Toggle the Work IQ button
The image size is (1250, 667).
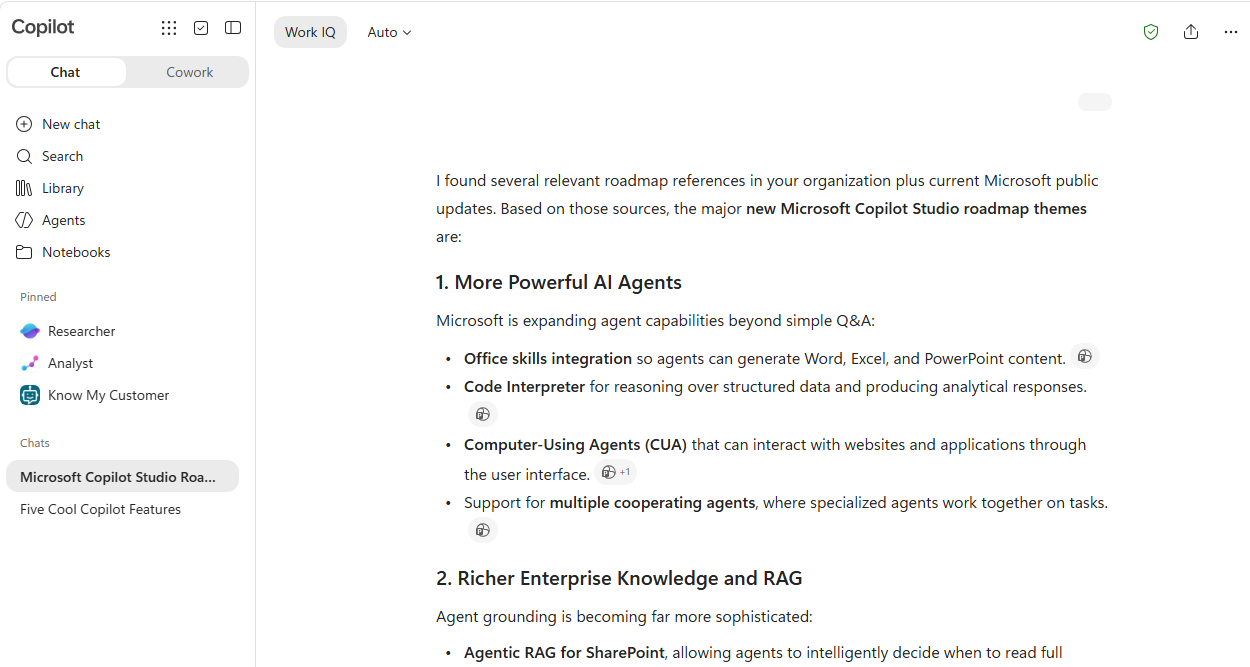(x=310, y=32)
